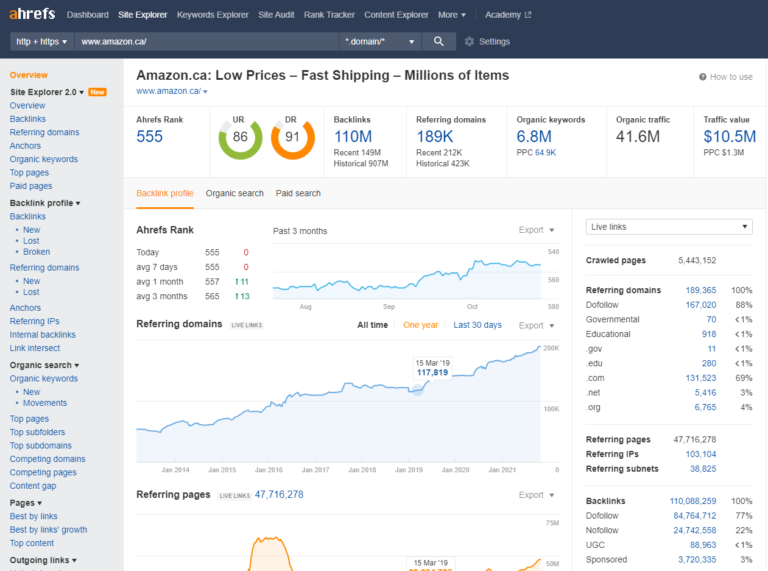Switch Referring domains chart to Last 30 days
This screenshot has height=571, width=768.
click(477, 325)
